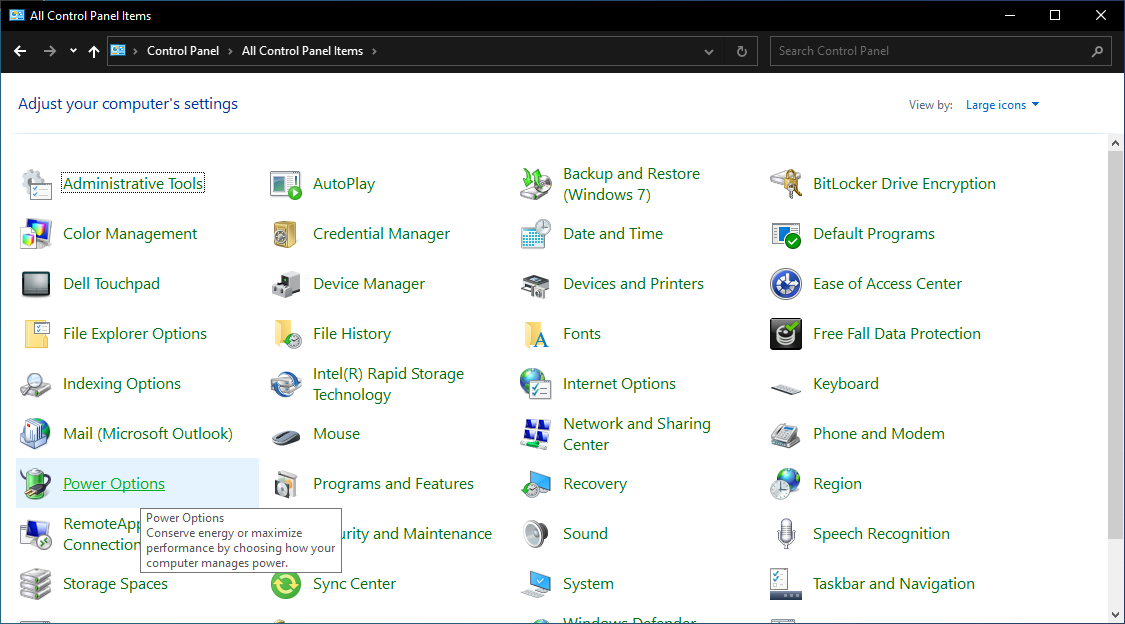Select Control Panel in the breadcrumb path

tap(182, 51)
